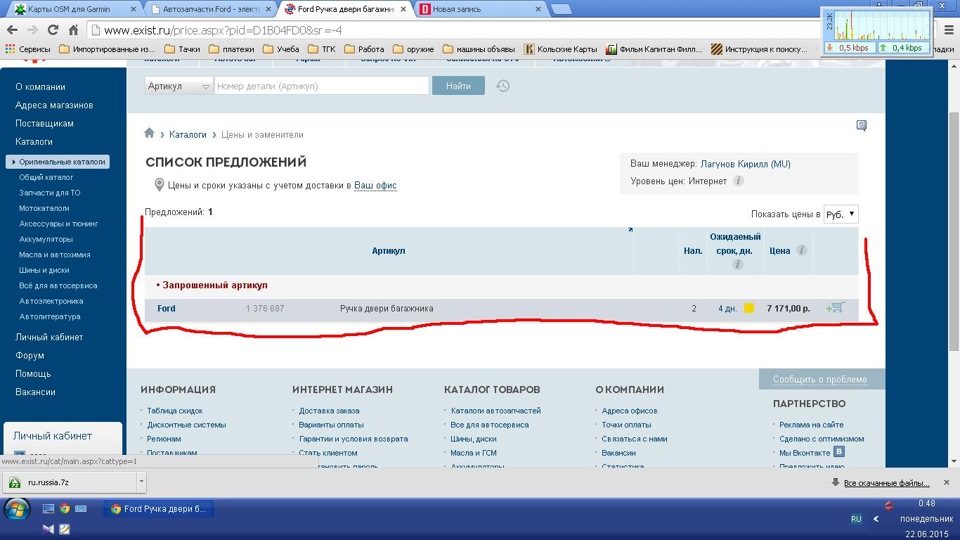Click info icon under expected delivery days
The height and width of the screenshot is (540, 960).
738,264
